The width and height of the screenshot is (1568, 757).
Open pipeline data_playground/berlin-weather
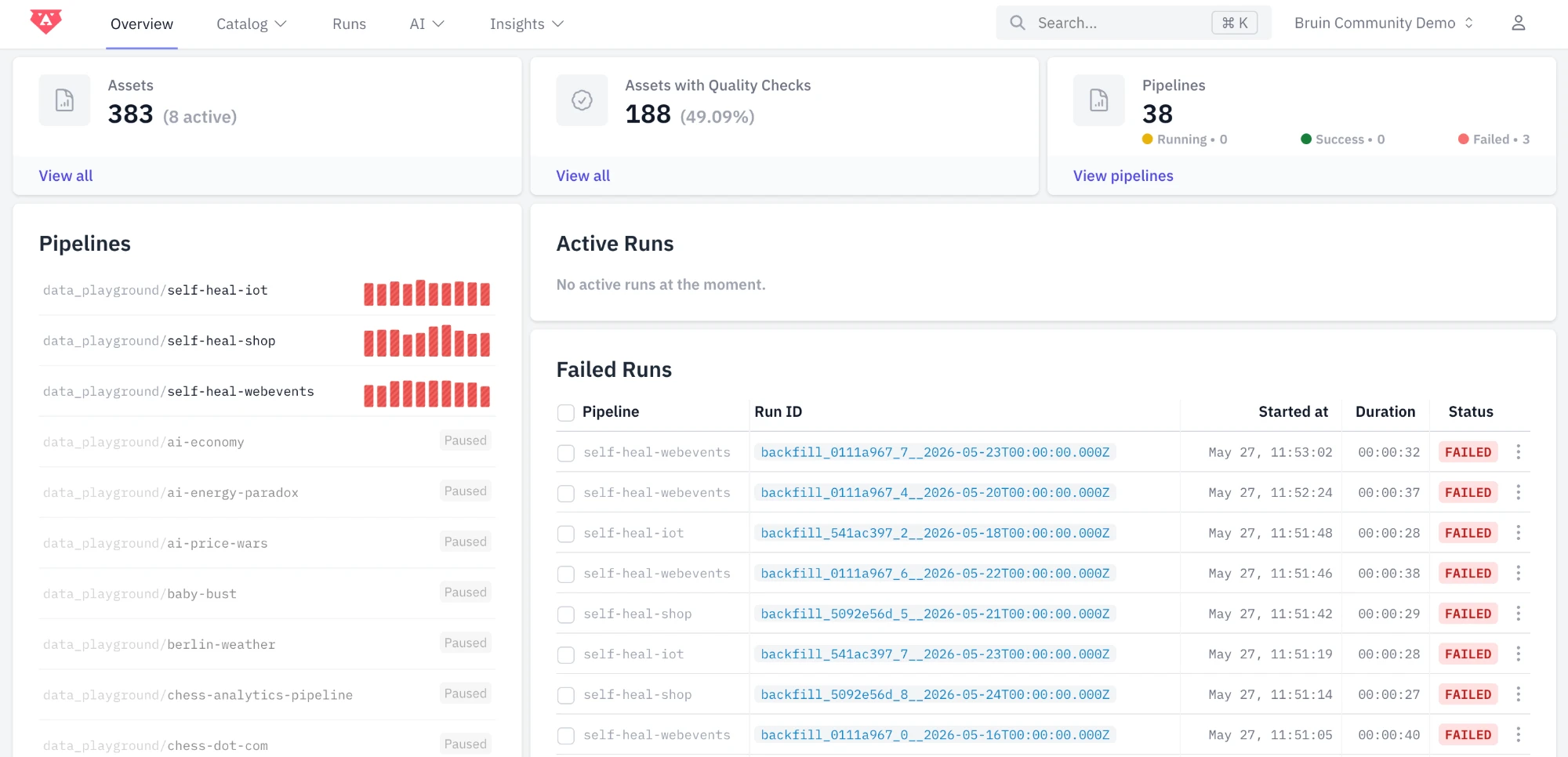click(x=159, y=644)
